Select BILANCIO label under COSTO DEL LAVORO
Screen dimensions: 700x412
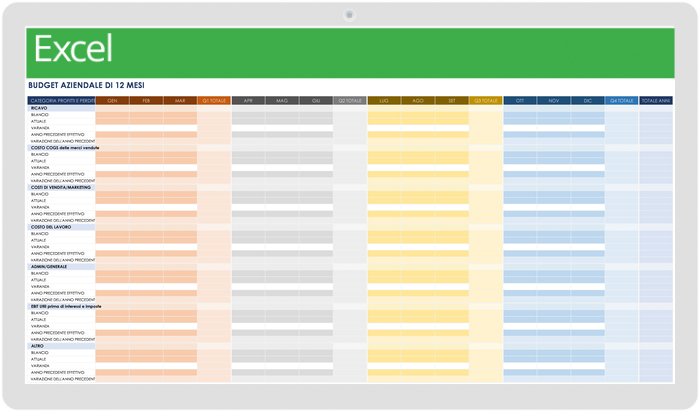(x=39, y=234)
